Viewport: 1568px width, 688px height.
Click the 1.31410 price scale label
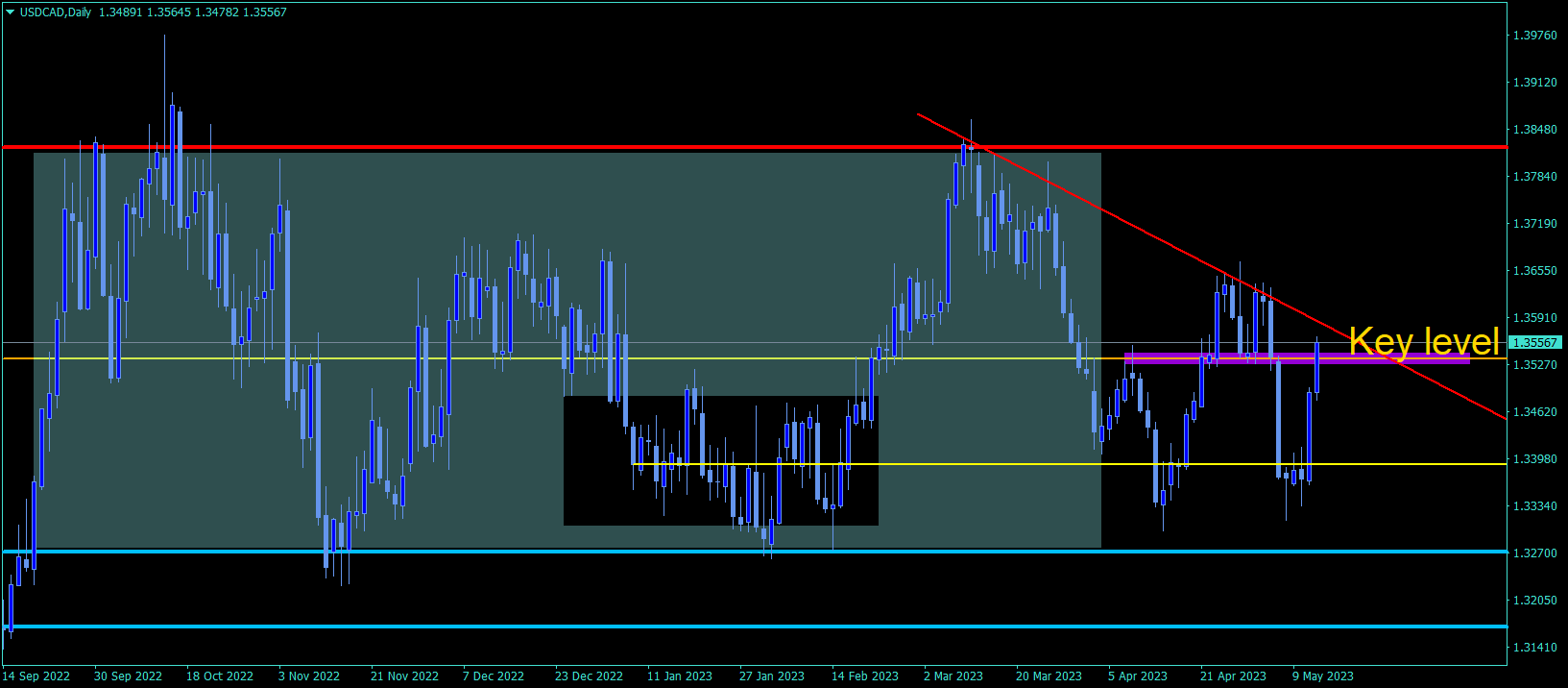pos(1534,648)
